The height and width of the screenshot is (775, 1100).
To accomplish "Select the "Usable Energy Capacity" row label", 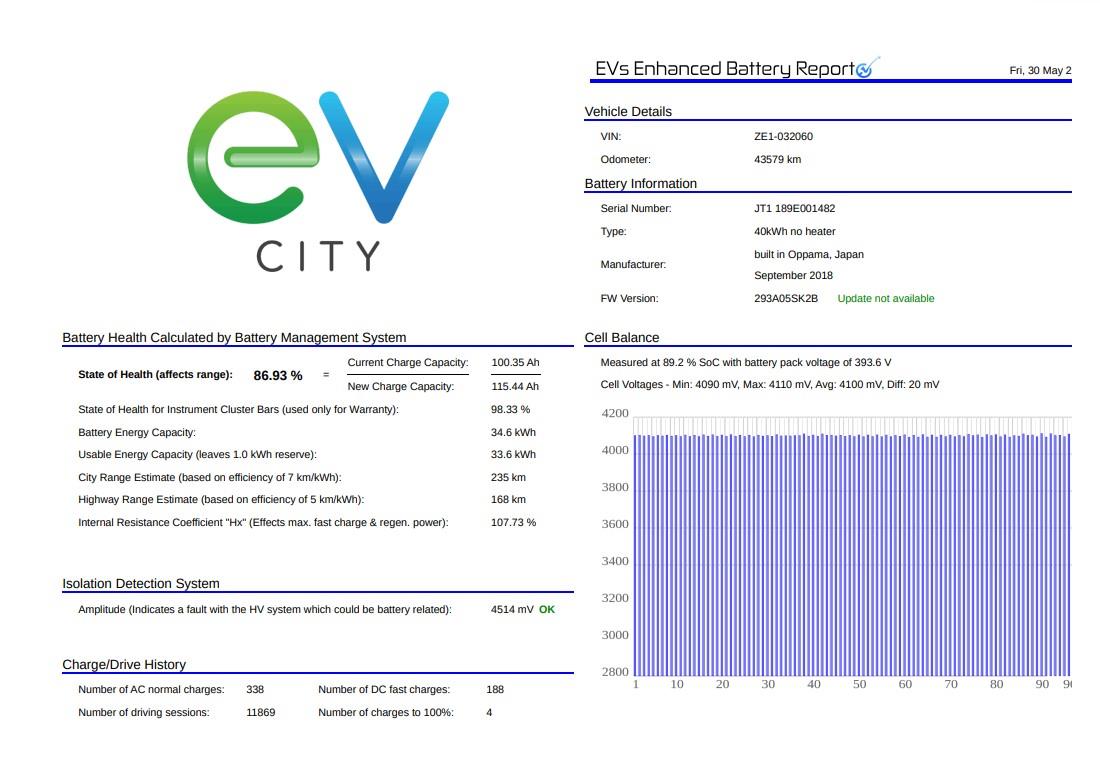I will pyautogui.click(x=197, y=454).
